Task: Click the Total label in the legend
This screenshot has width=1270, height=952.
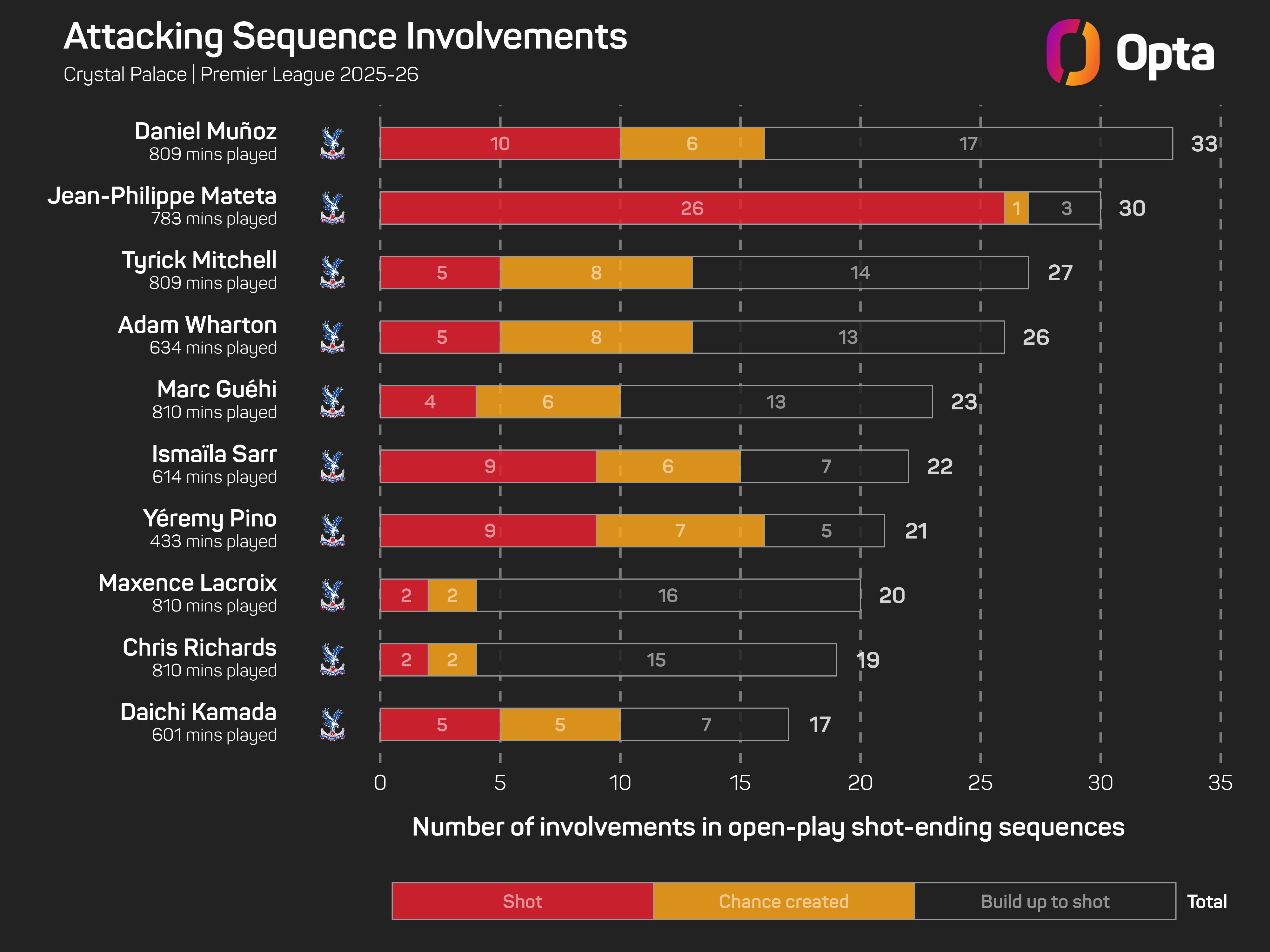Action: [1207, 901]
